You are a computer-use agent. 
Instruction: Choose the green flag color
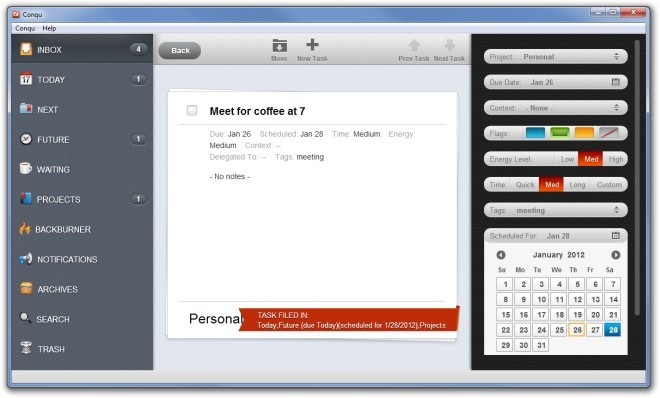[560, 133]
